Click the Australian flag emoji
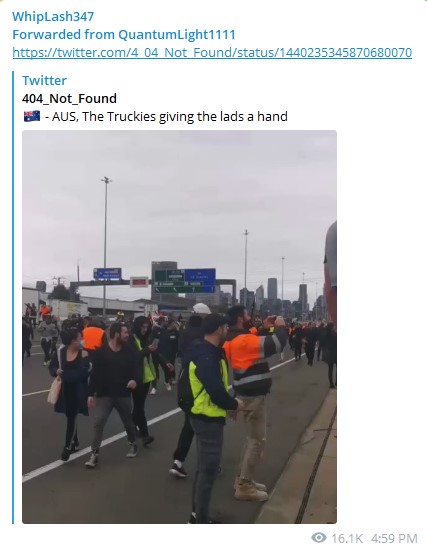 pos(32,116)
